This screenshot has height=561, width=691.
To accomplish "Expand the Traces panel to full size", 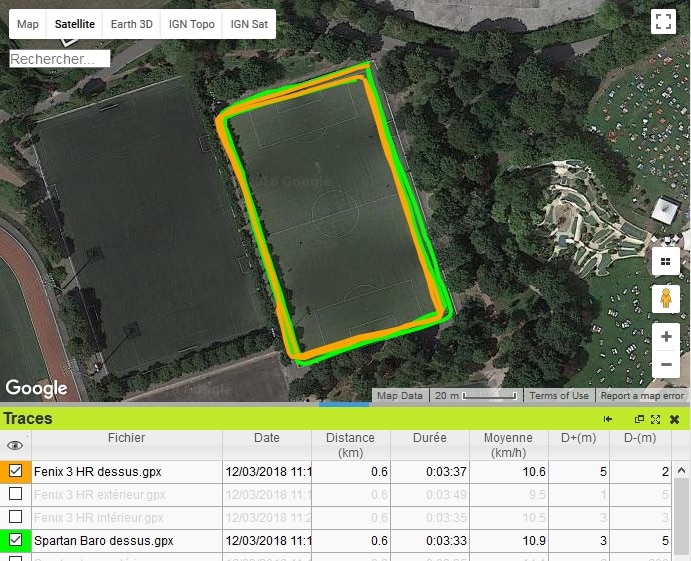I will pos(656,419).
